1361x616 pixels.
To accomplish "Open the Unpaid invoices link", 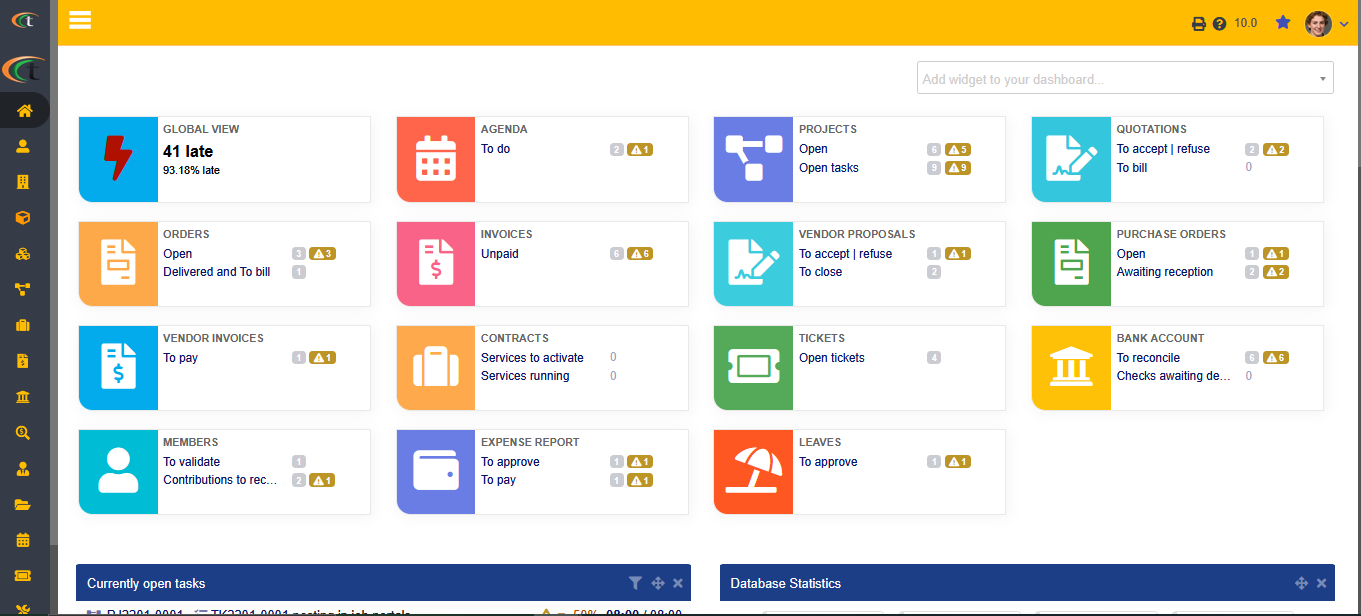I will click(499, 254).
